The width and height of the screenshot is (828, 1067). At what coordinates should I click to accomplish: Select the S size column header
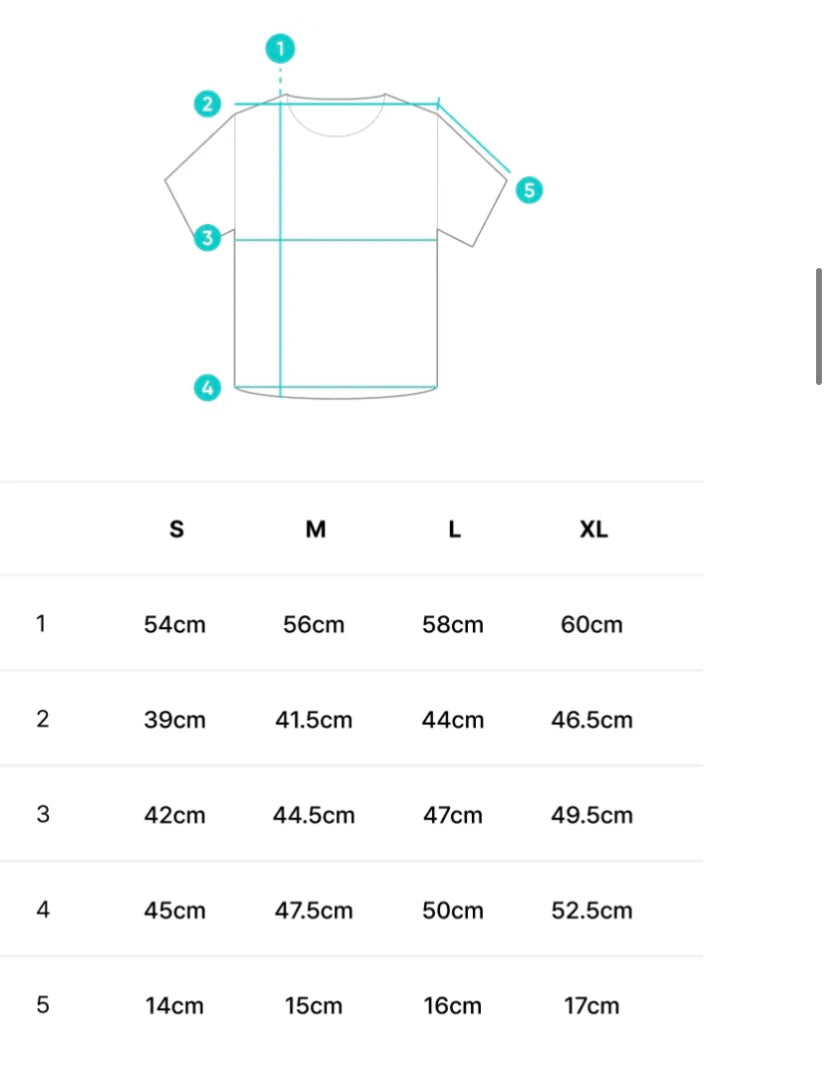(176, 529)
